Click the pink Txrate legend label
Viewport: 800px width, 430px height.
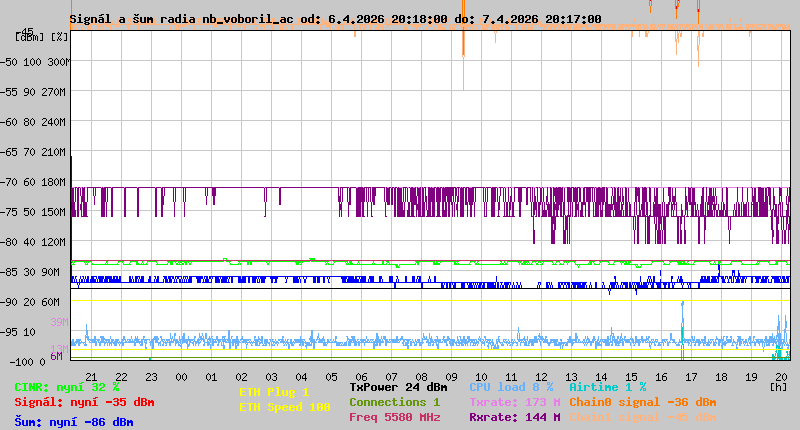514,402
